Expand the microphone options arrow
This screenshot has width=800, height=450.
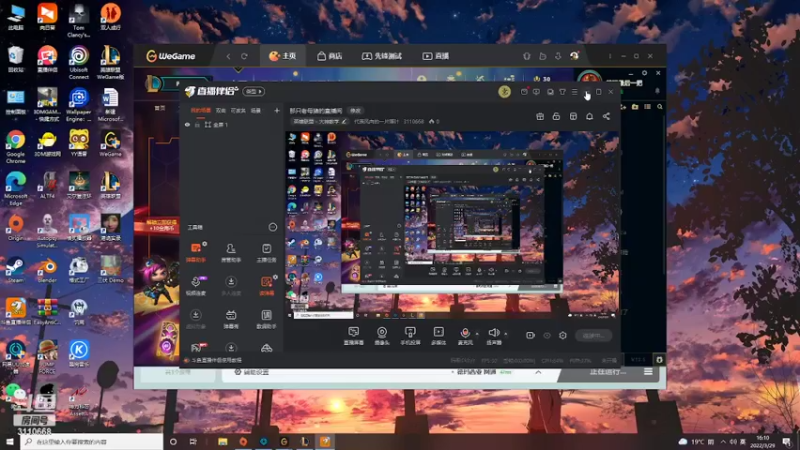click(x=477, y=334)
